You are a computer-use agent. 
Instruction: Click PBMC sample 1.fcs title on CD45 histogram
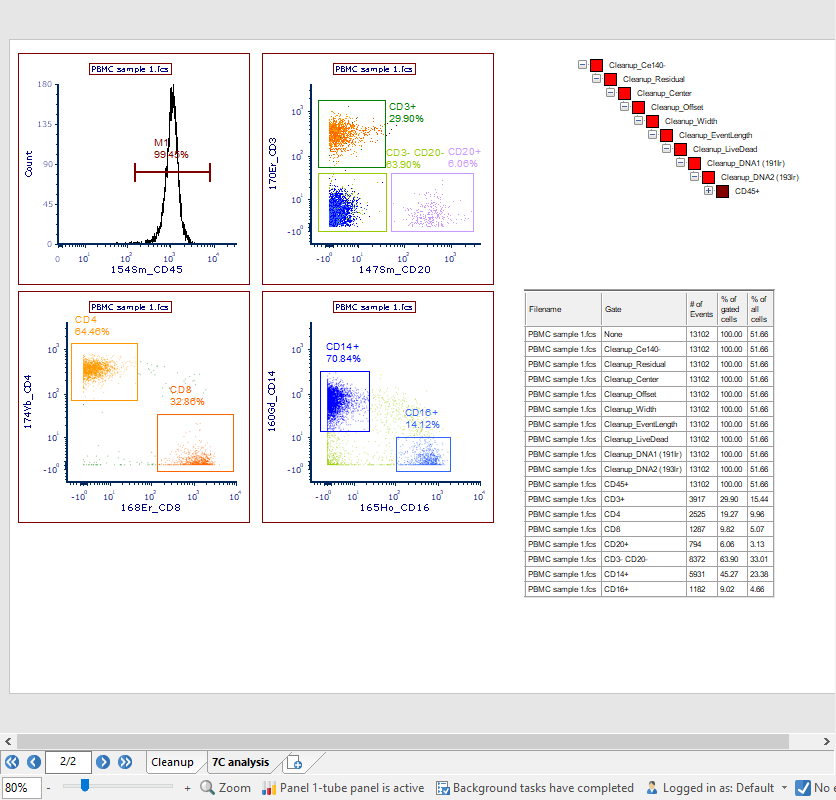click(x=130, y=69)
